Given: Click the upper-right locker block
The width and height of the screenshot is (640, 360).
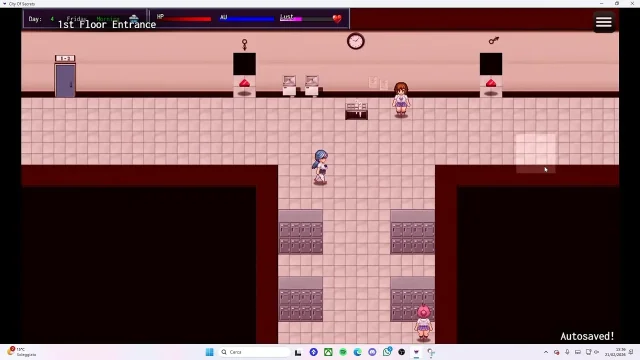Looking at the screenshot, I should (412, 232).
